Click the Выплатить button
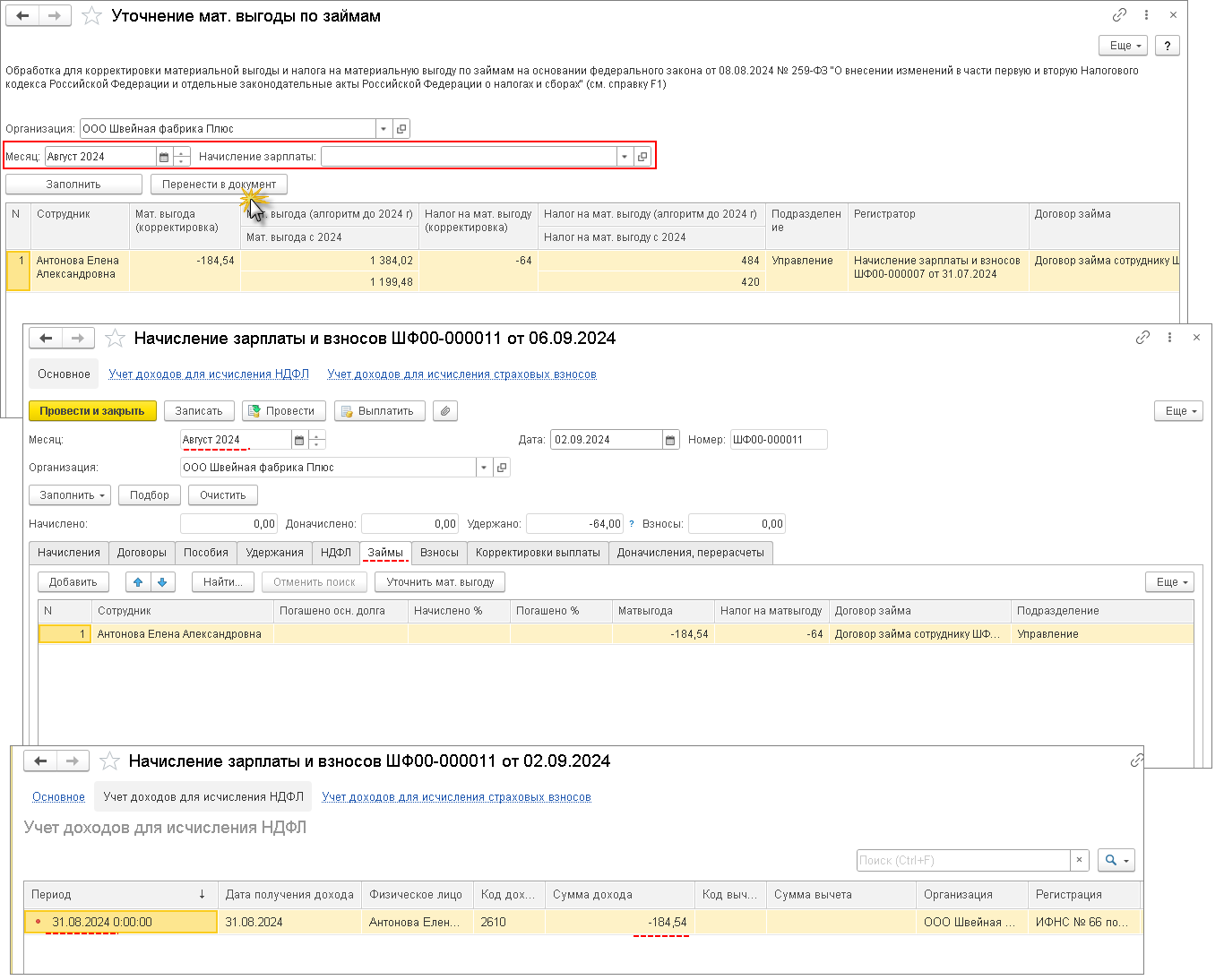This screenshot has width=1224, height=980. pyautogui.click(x=380, y=411)
